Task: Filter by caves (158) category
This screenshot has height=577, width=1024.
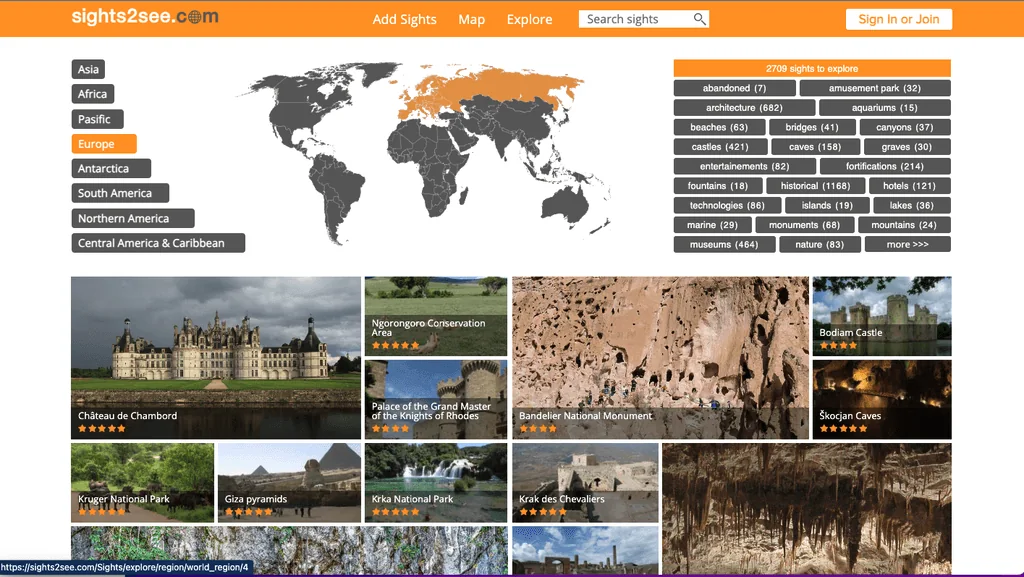Action: click(815, 147)
